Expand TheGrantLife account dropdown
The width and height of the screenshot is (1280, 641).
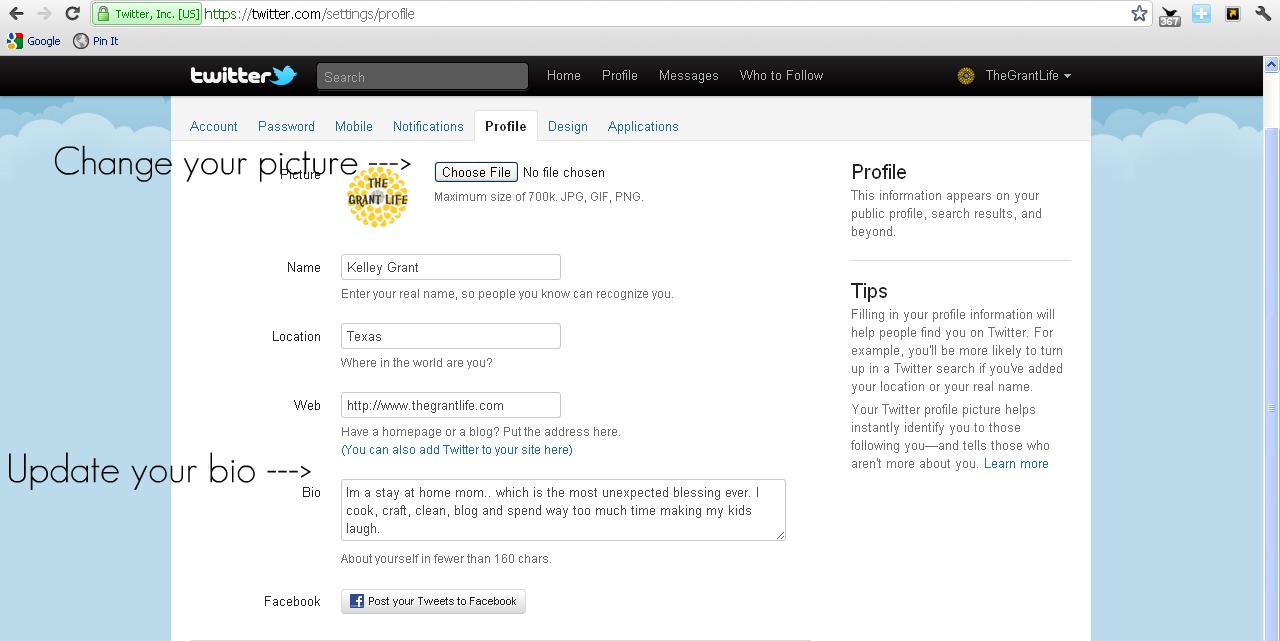point(1028,76)
